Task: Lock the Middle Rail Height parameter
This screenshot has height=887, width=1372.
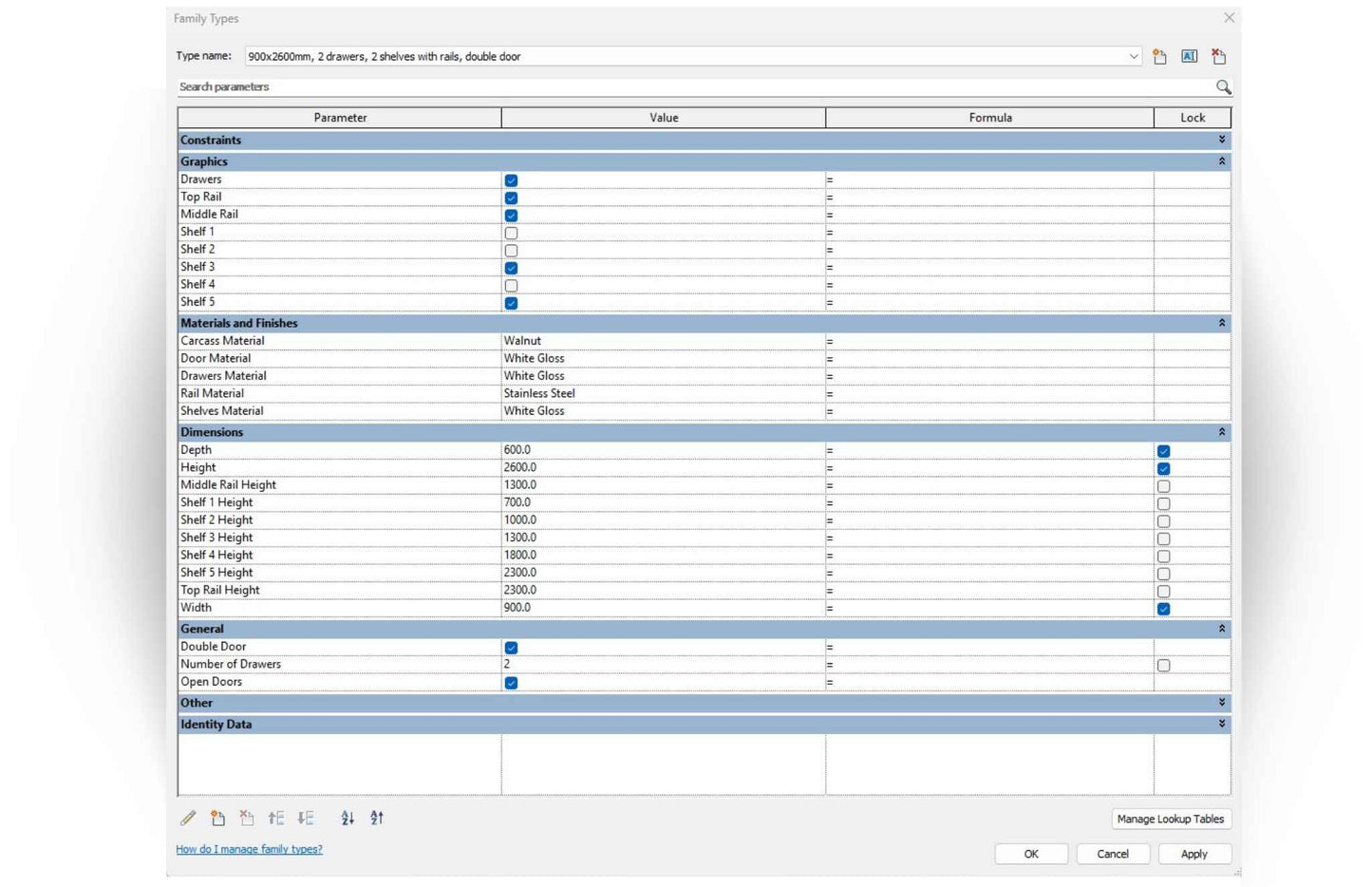Action: (x=1163, y=486)
